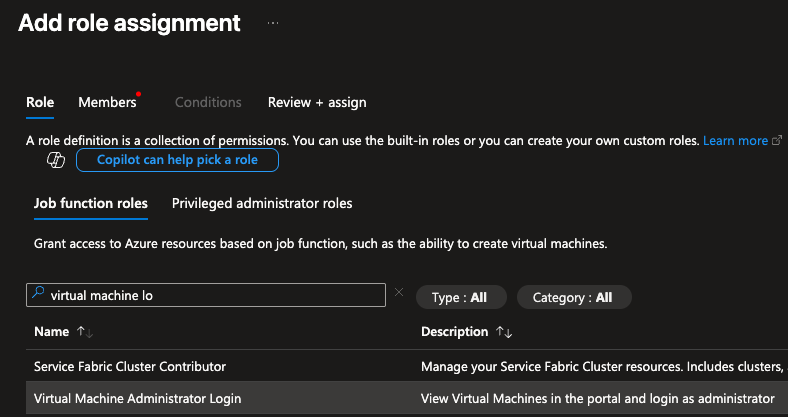Click the Copilot logo icon
Image resolution: width=788 pixels, height=417 pixels.
coord(57,160)
